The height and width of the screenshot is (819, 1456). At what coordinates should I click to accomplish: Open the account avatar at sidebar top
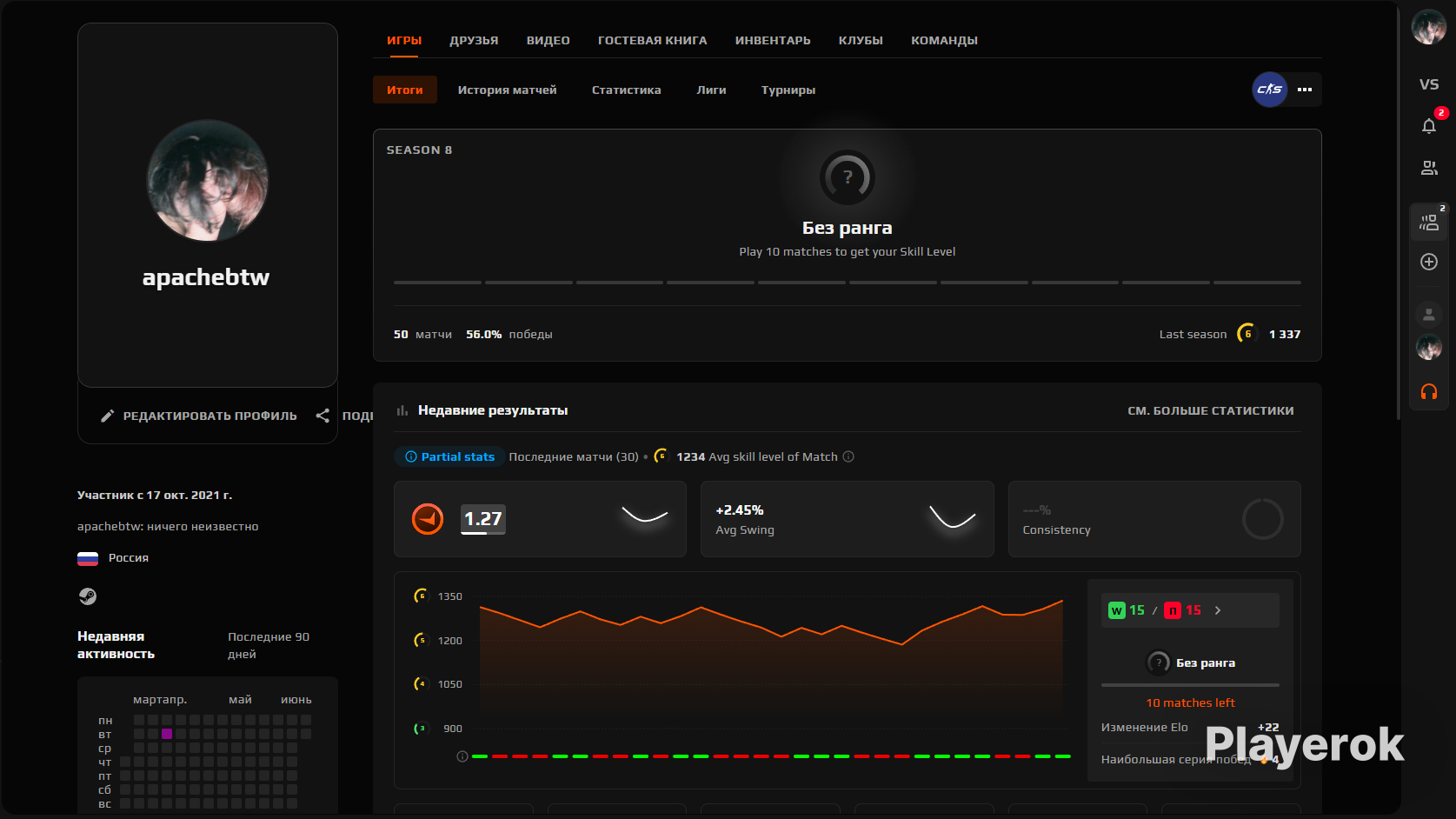pyautogui.click(x=1429, y=28)
